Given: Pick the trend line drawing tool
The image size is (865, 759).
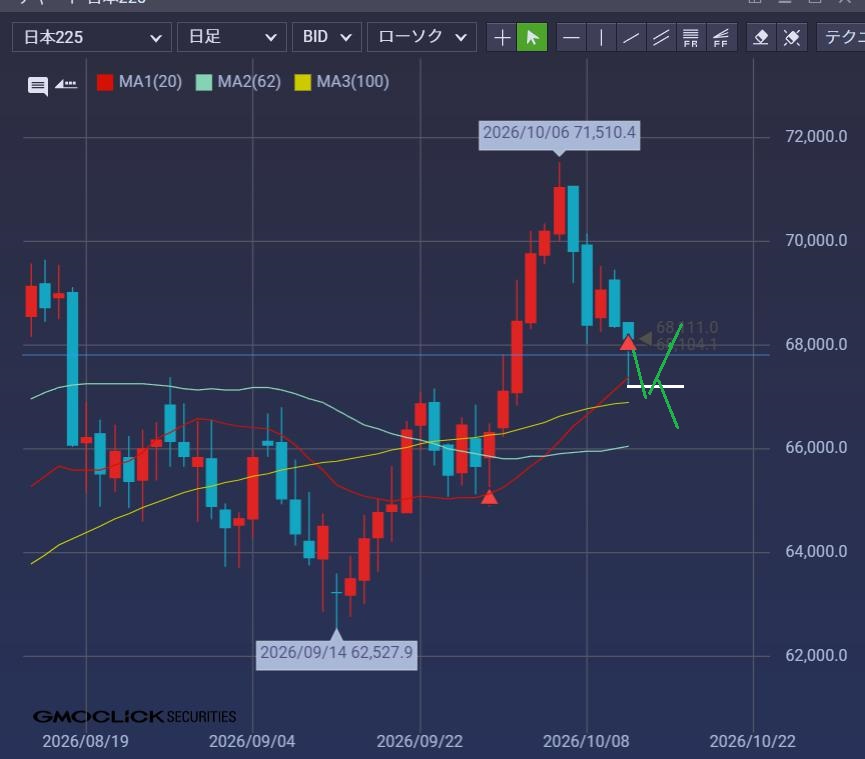Looking at the screenshot, I should (631, 38).
